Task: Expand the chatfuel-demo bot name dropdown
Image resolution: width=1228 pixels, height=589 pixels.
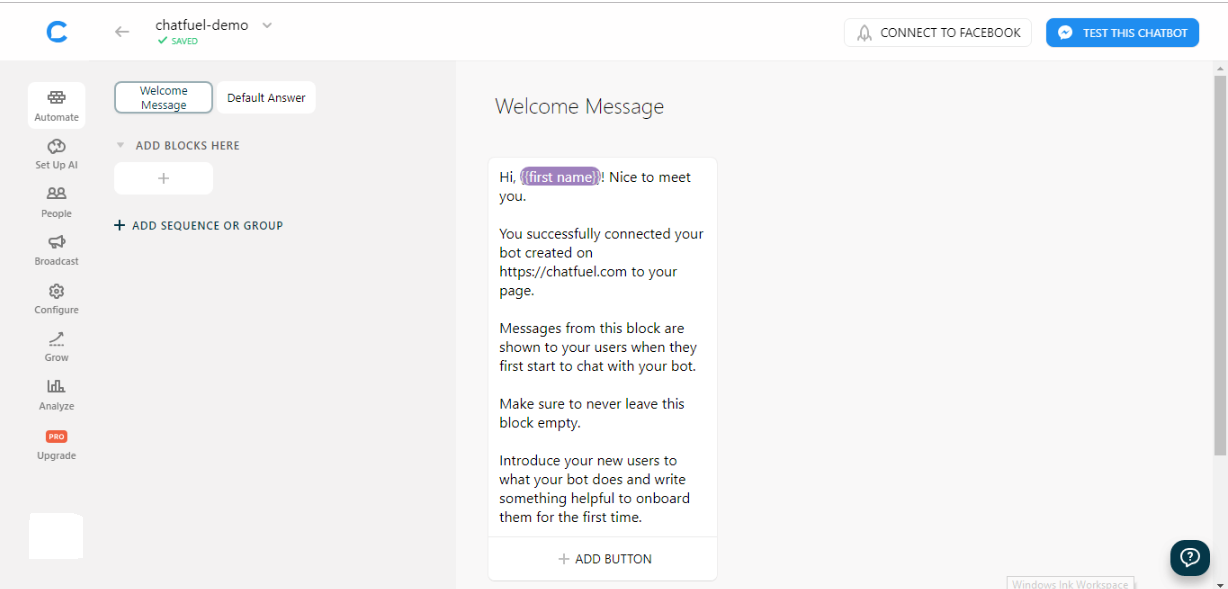Action: [x=267, y=26]
